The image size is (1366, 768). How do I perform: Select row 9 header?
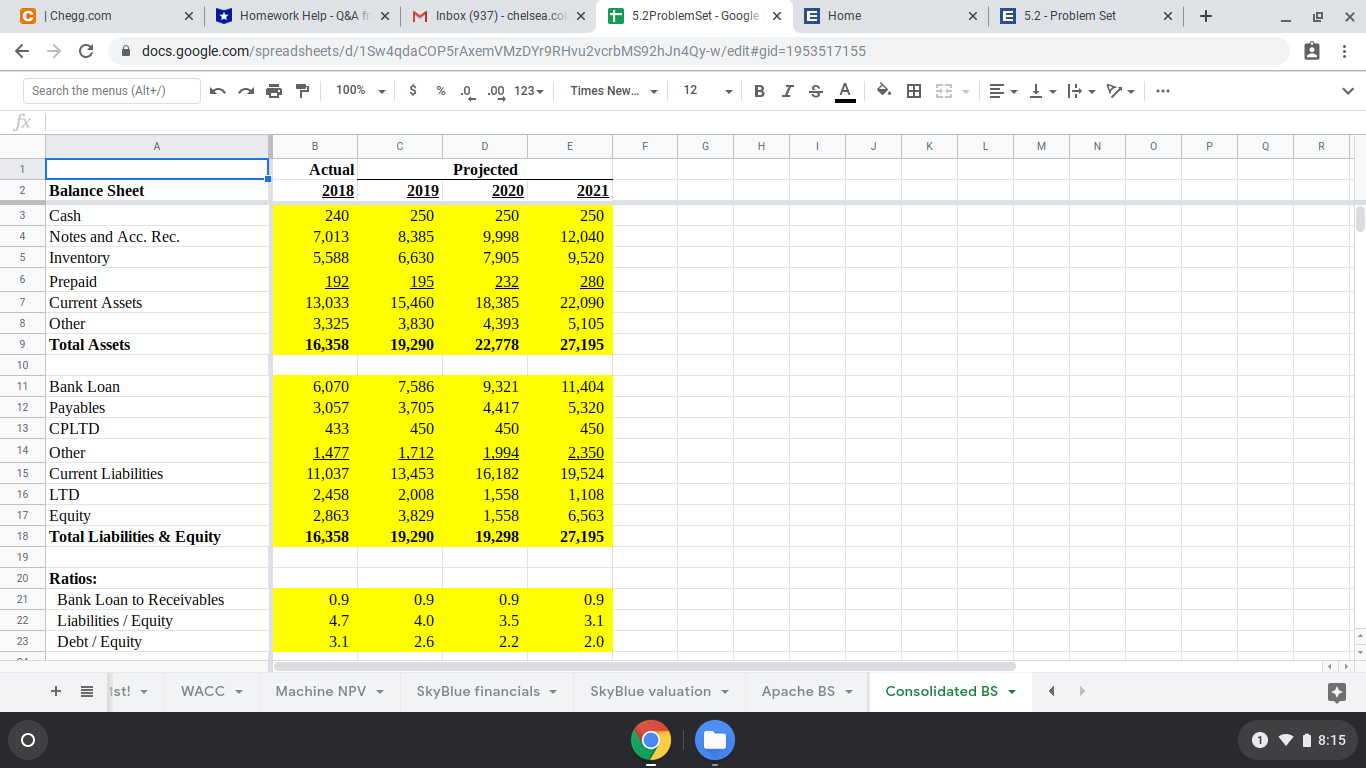(22, 344)
